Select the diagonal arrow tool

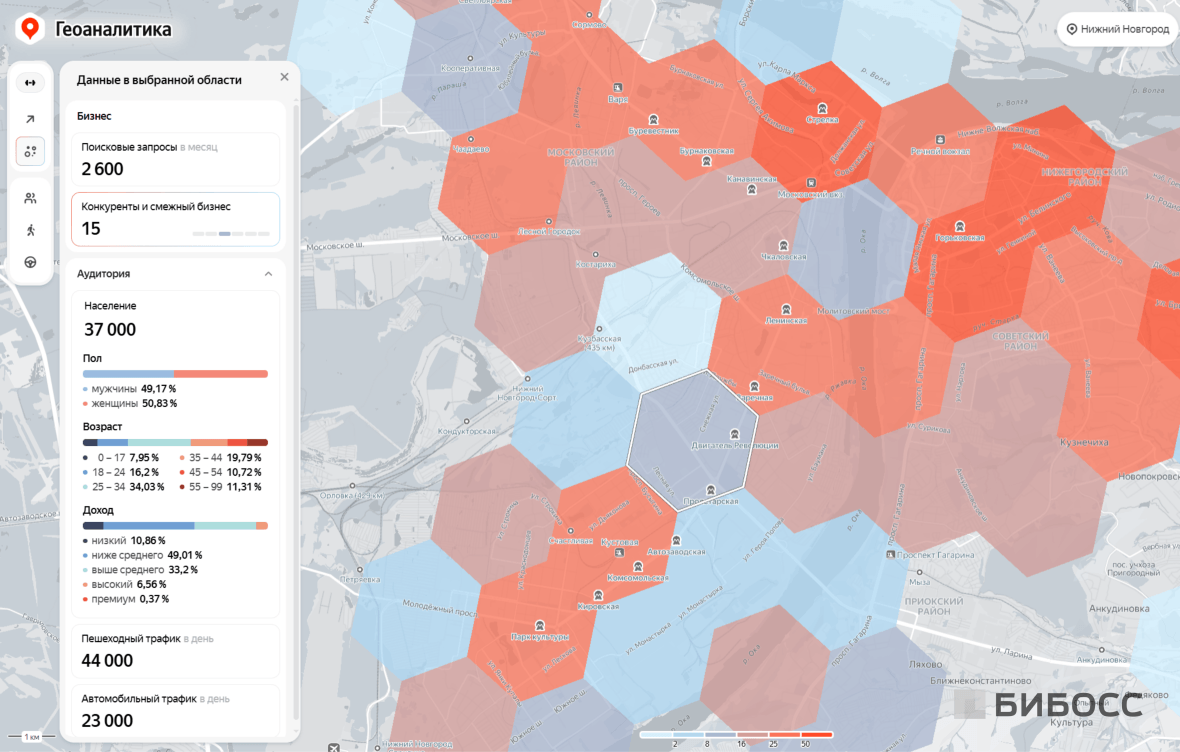[30, 119]
